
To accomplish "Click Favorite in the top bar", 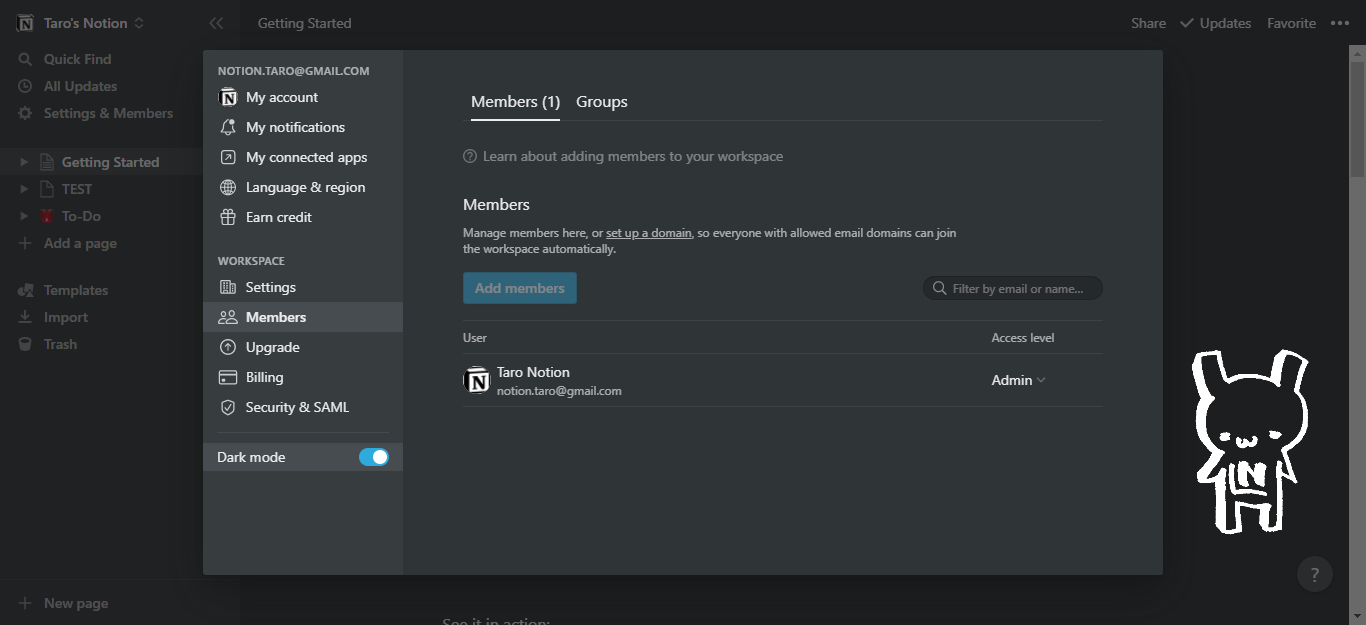I will [x=1291, y=23].
